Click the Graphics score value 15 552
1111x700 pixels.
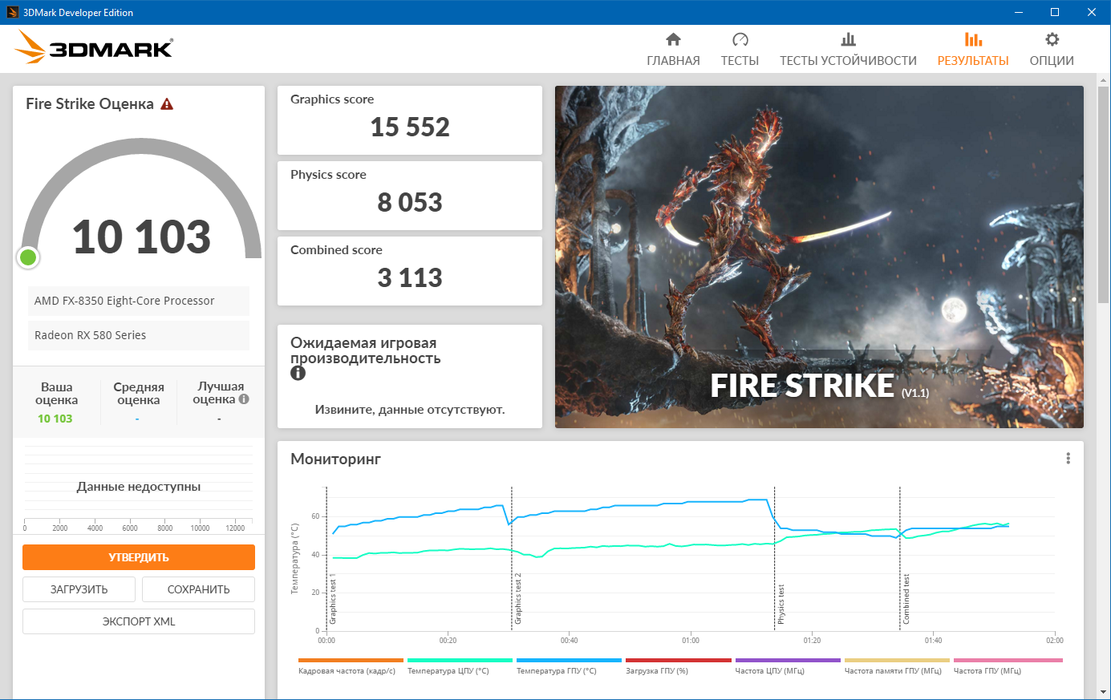point(410,128)
